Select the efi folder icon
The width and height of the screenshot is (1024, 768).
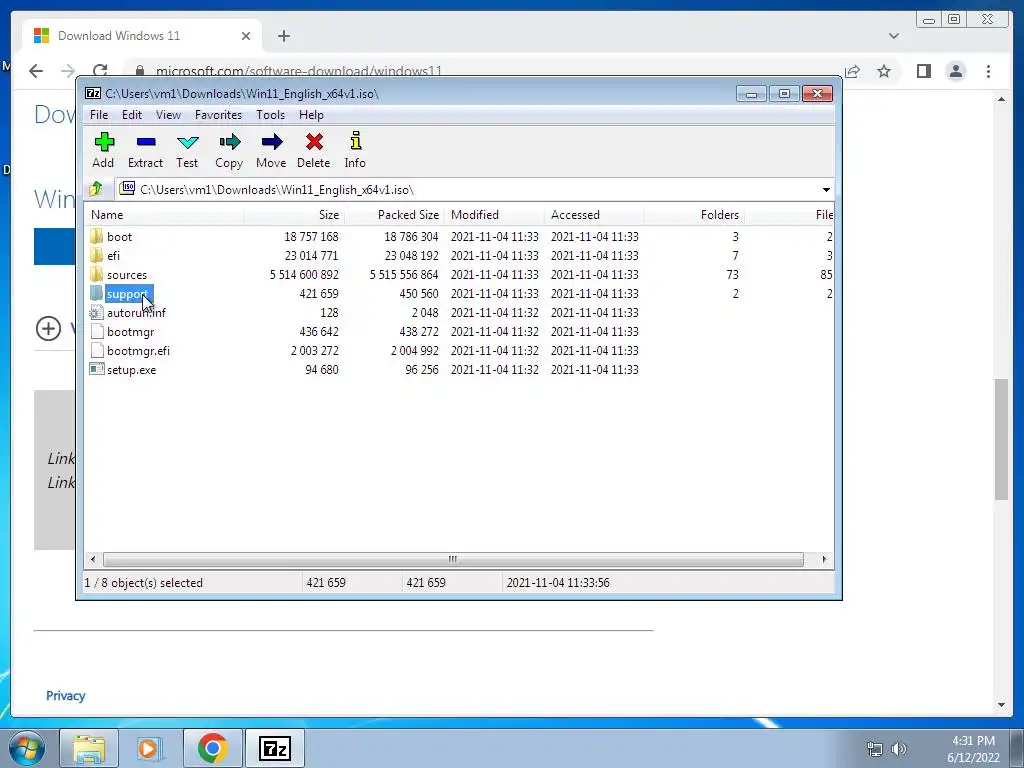pyautogui.click(x=97, y=255)
